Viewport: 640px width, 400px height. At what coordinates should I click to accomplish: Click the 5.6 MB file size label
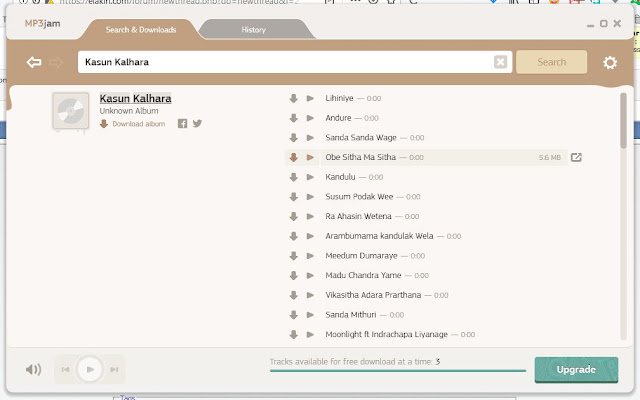tap(550, 158)
